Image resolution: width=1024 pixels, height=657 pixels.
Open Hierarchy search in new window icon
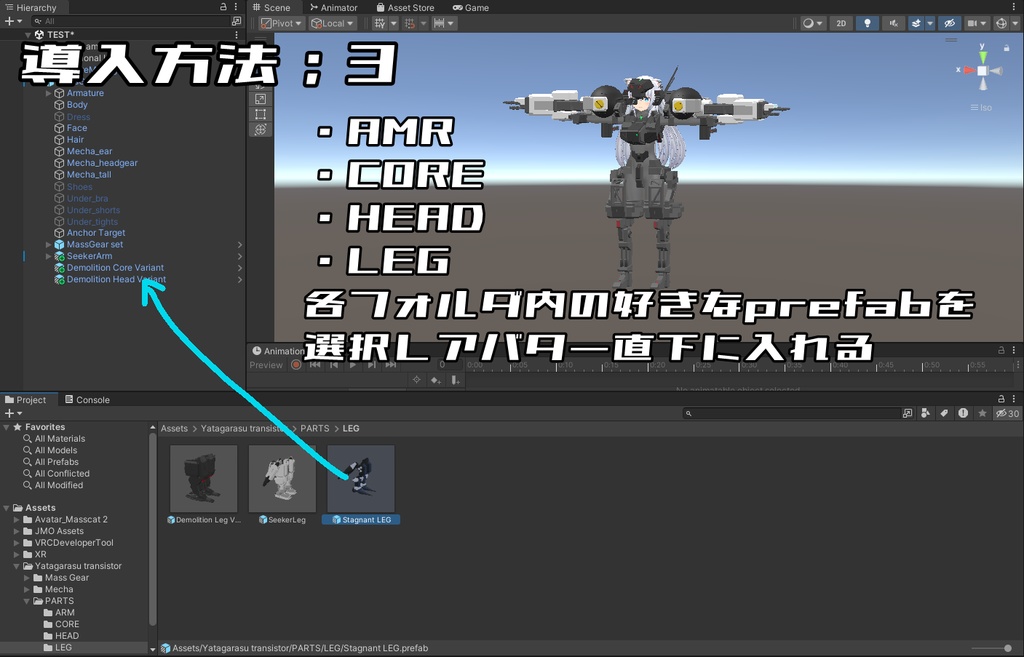[236, 22]
